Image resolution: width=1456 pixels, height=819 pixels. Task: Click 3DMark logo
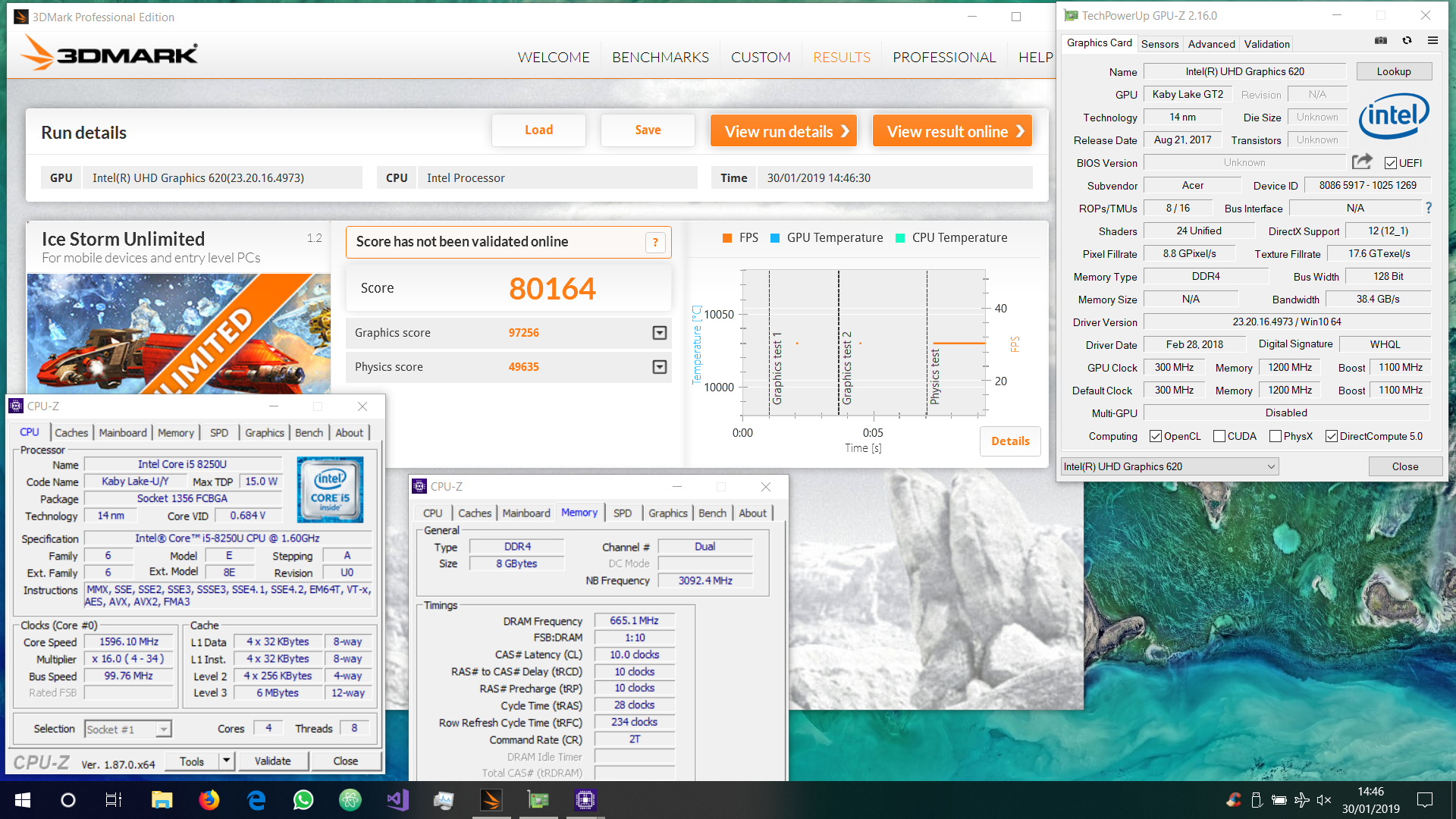pyautogui.click(x=108, y=53)
